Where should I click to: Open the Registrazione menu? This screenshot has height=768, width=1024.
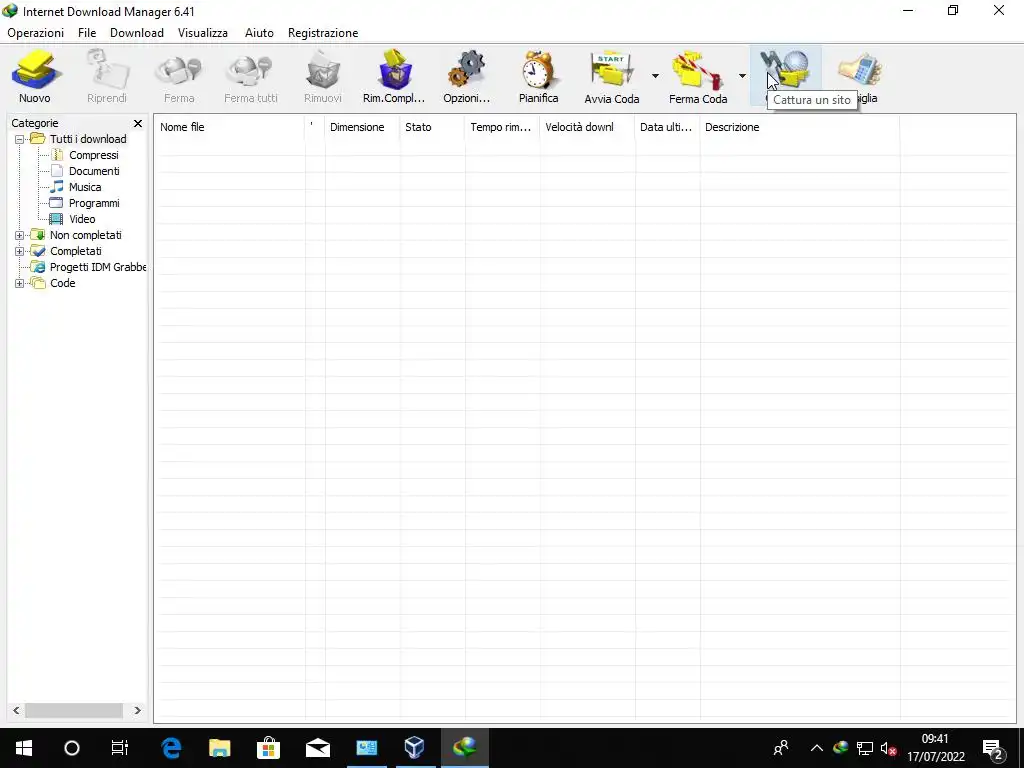[323, 33]
